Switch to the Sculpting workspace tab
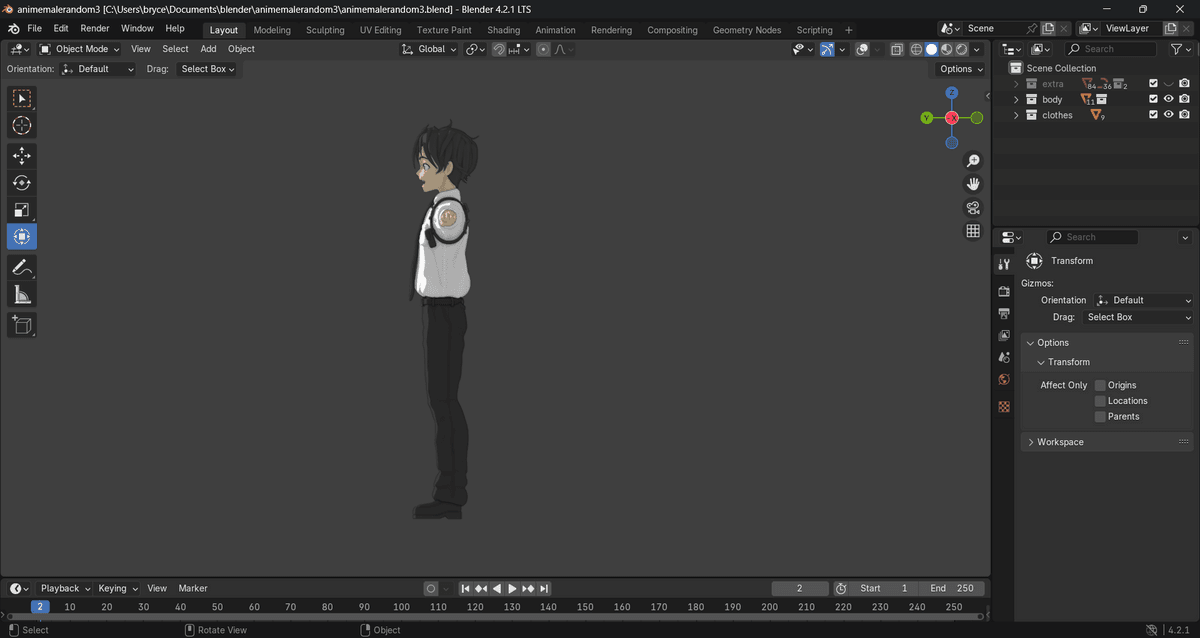1200x638 pixels. tap(325, 30)
